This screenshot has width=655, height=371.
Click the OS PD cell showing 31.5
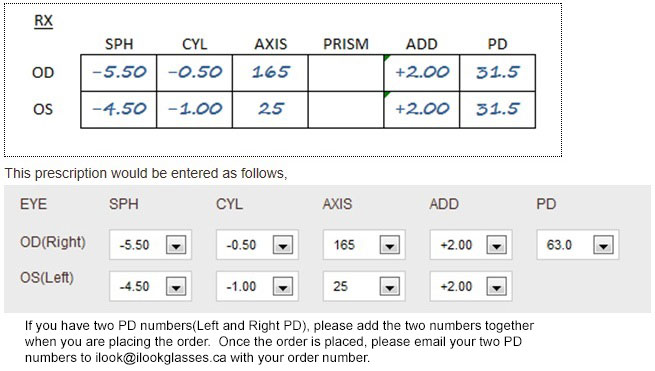coord(498,109)
